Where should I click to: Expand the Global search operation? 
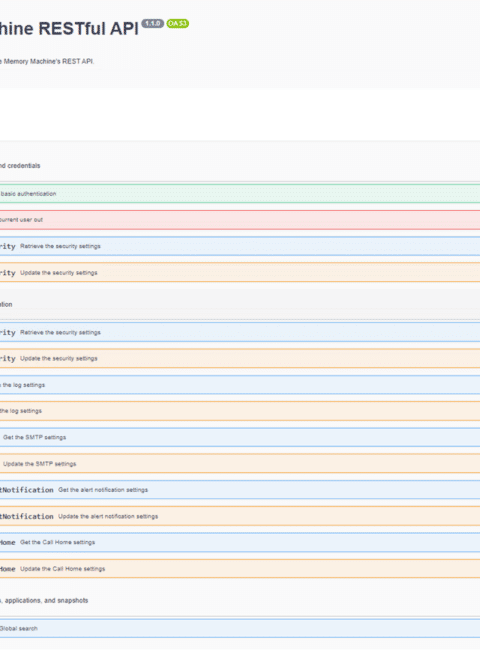click(240, 628)
